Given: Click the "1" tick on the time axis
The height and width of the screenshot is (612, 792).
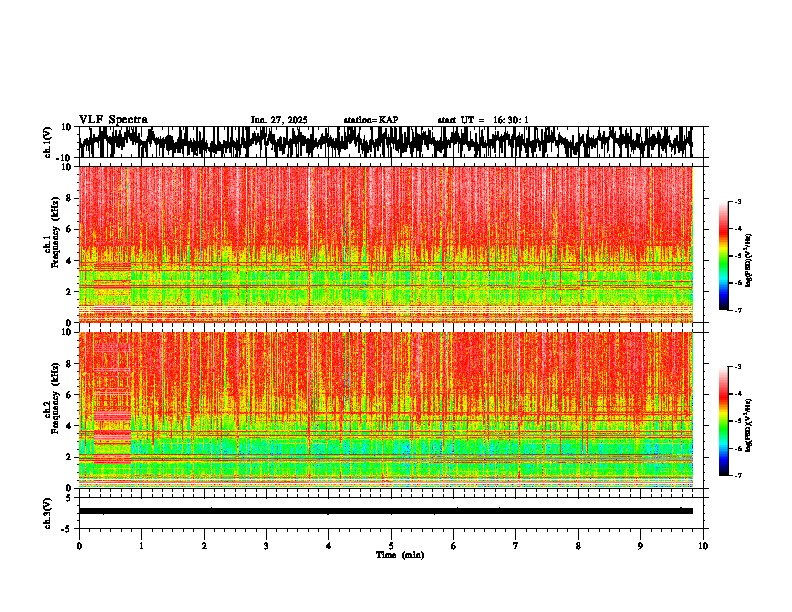Looking at the screenshot, I should [x=141, y=546].
